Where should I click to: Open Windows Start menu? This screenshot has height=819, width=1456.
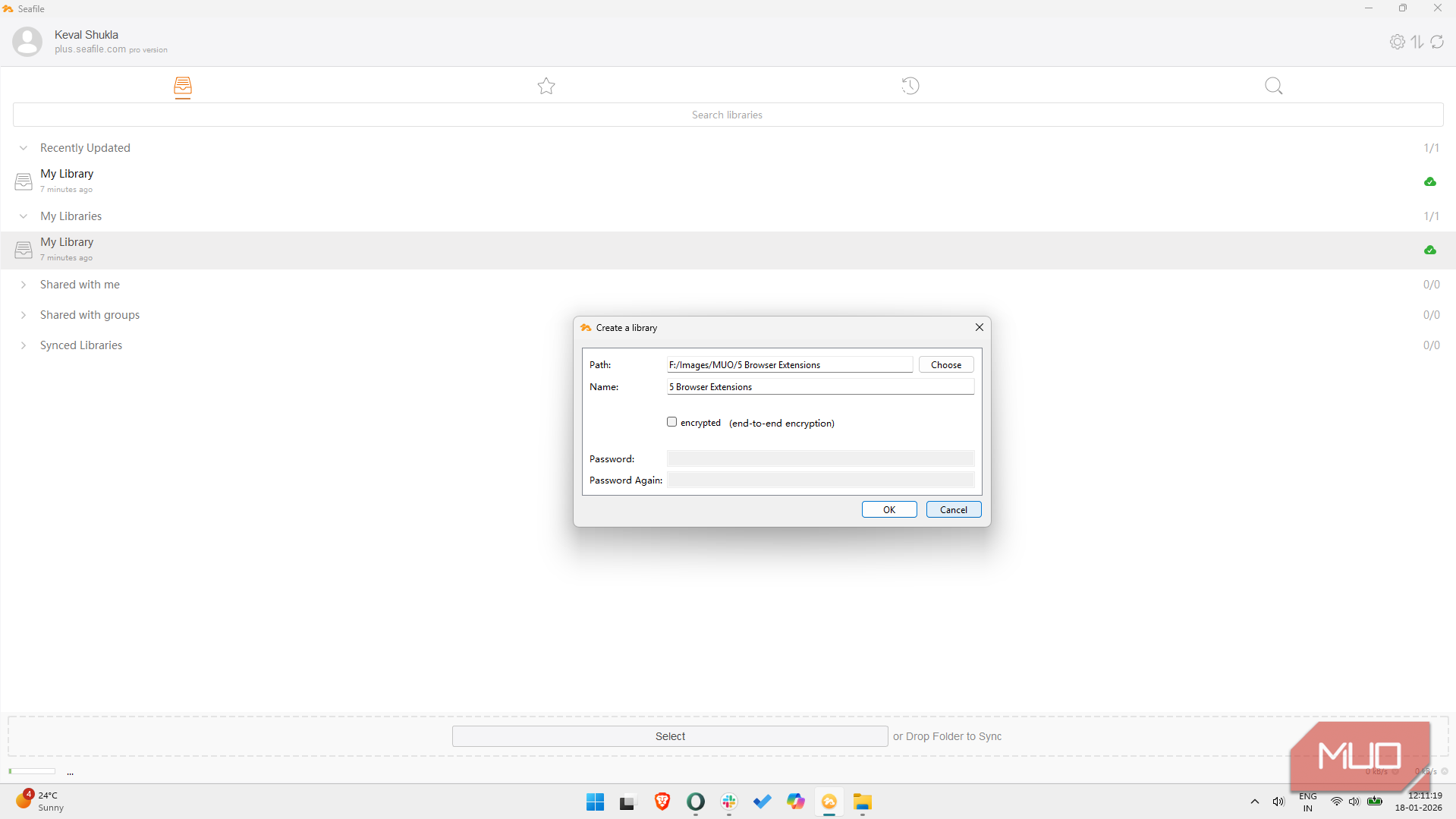[595, 802]
